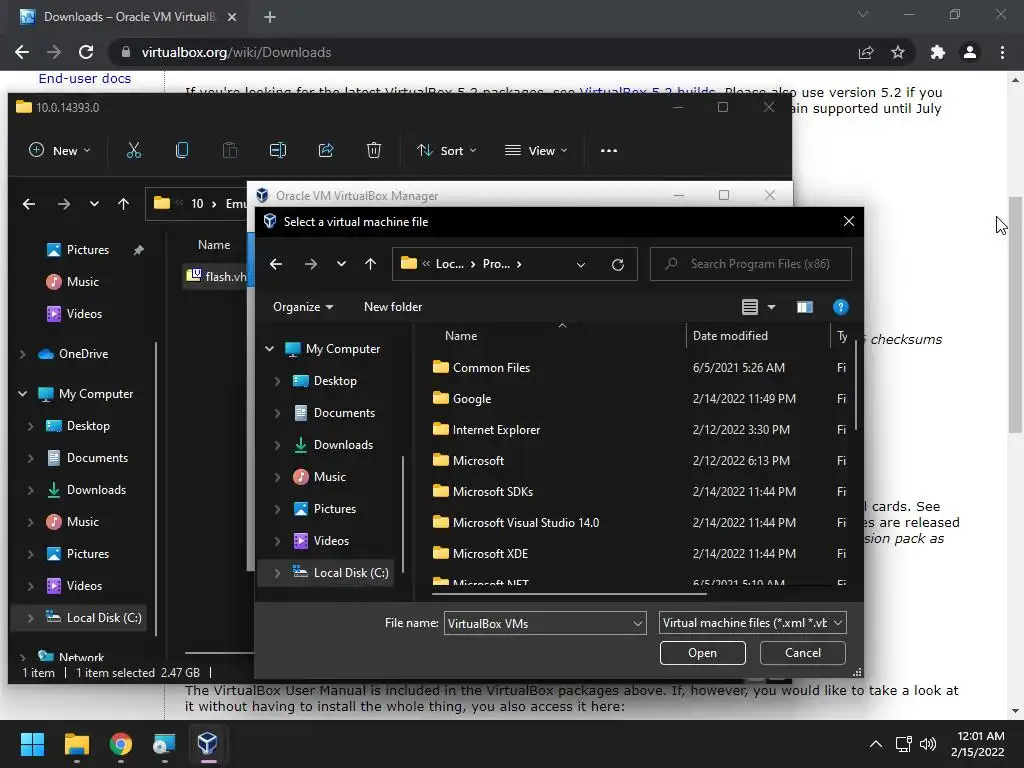1024x768 pixels.
Task: Open File Explorer from the taskbar
Action: click(x=76, y=744)
